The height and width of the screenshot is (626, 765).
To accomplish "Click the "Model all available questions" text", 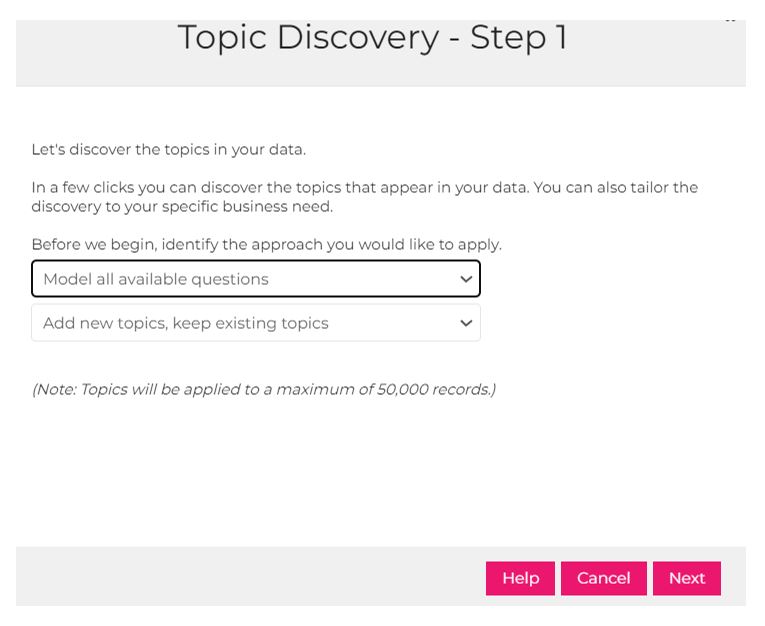I will (x=156, y=279).
